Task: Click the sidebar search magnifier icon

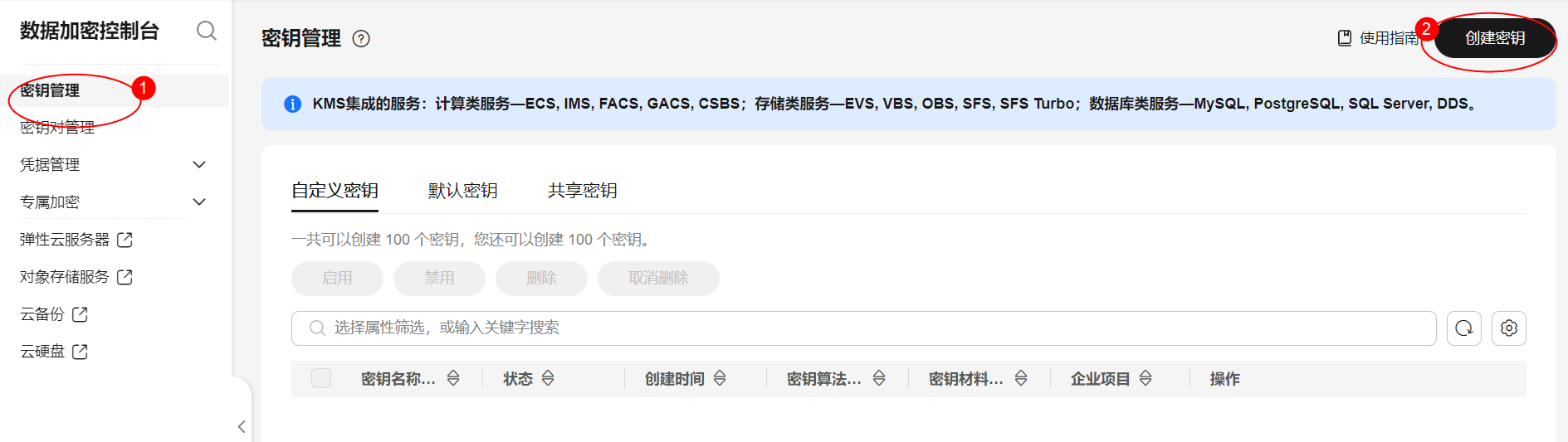Action: pyautogui.click(x=206, y=31)
